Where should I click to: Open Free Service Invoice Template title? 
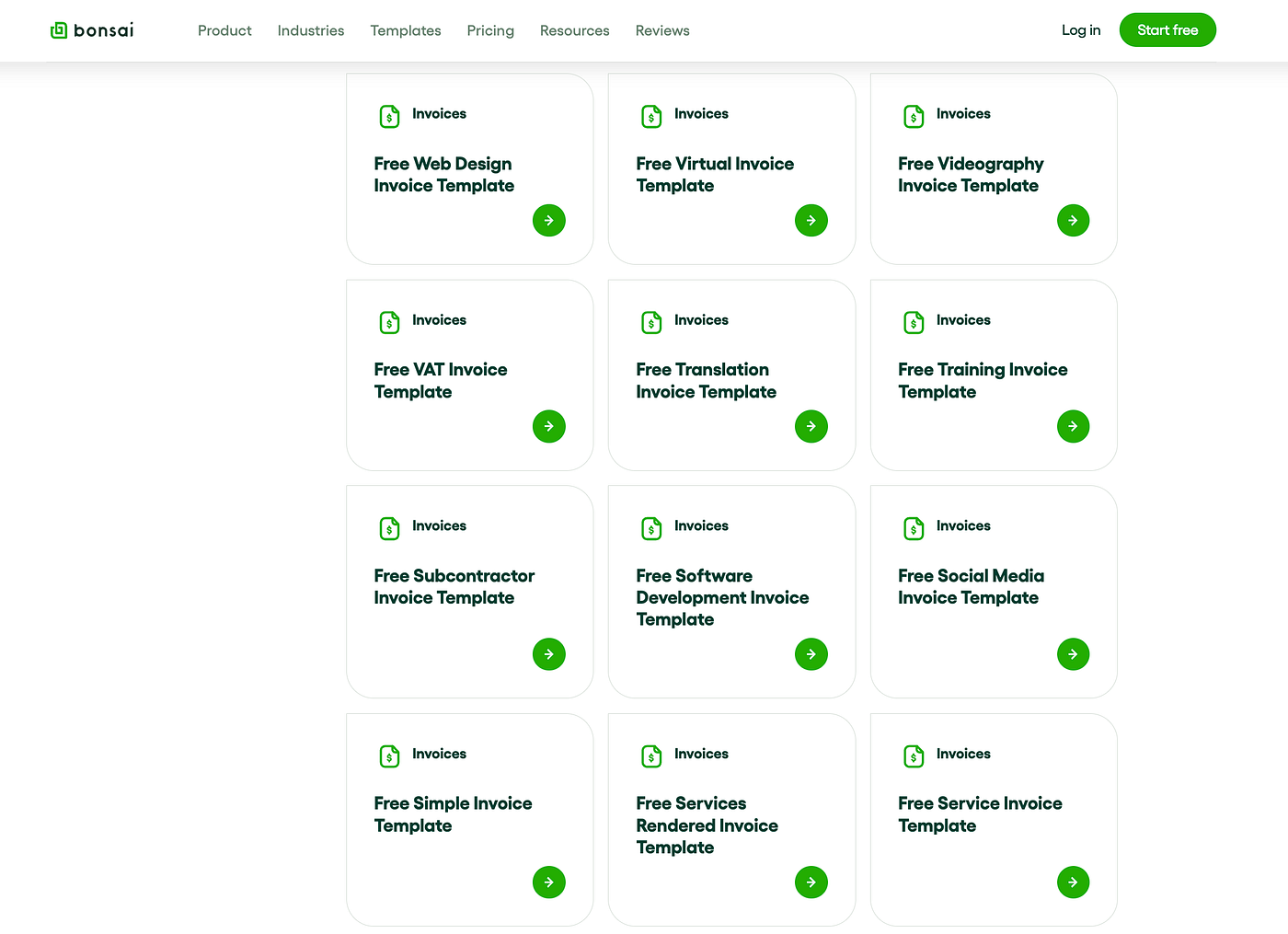coord(980,814)
